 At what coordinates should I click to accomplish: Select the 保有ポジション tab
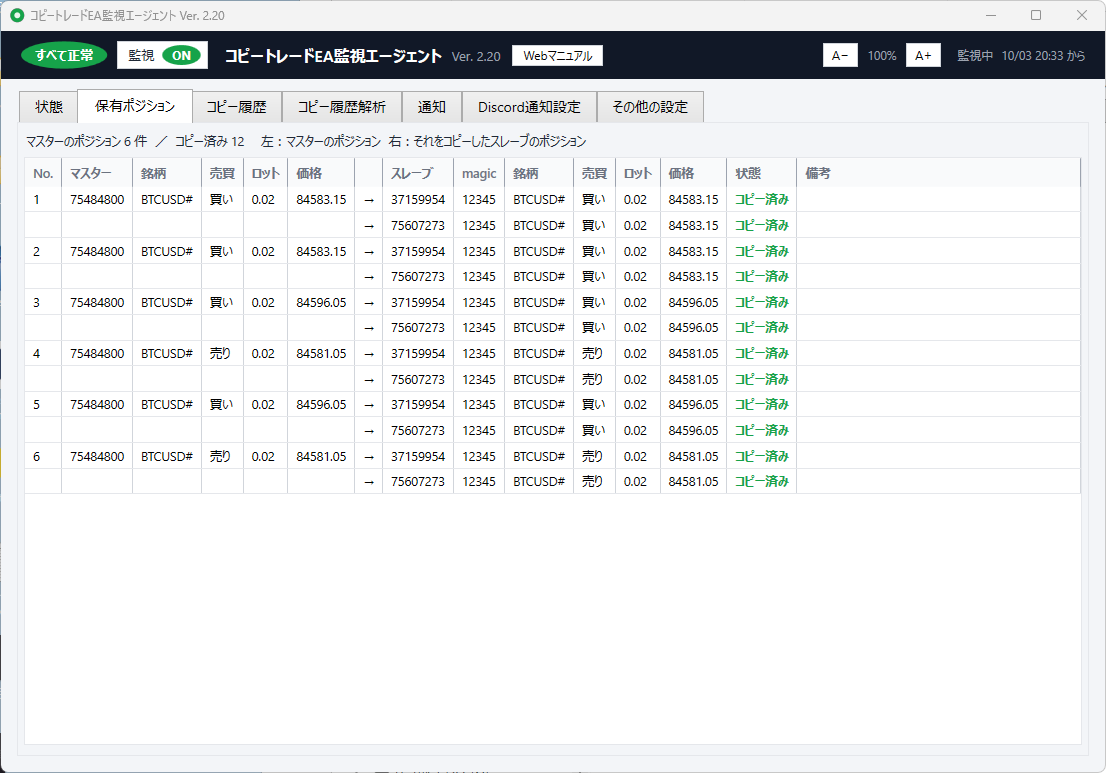click(135, 106)
